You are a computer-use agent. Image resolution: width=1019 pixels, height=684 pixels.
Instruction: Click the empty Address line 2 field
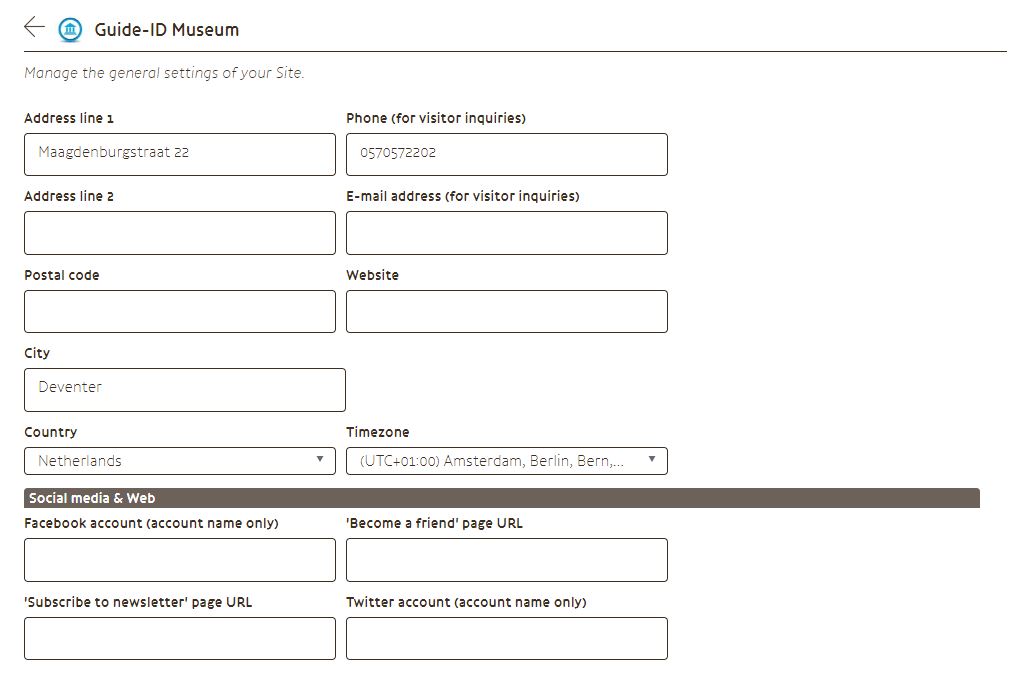pyautogui.click(x=180, y=233)
